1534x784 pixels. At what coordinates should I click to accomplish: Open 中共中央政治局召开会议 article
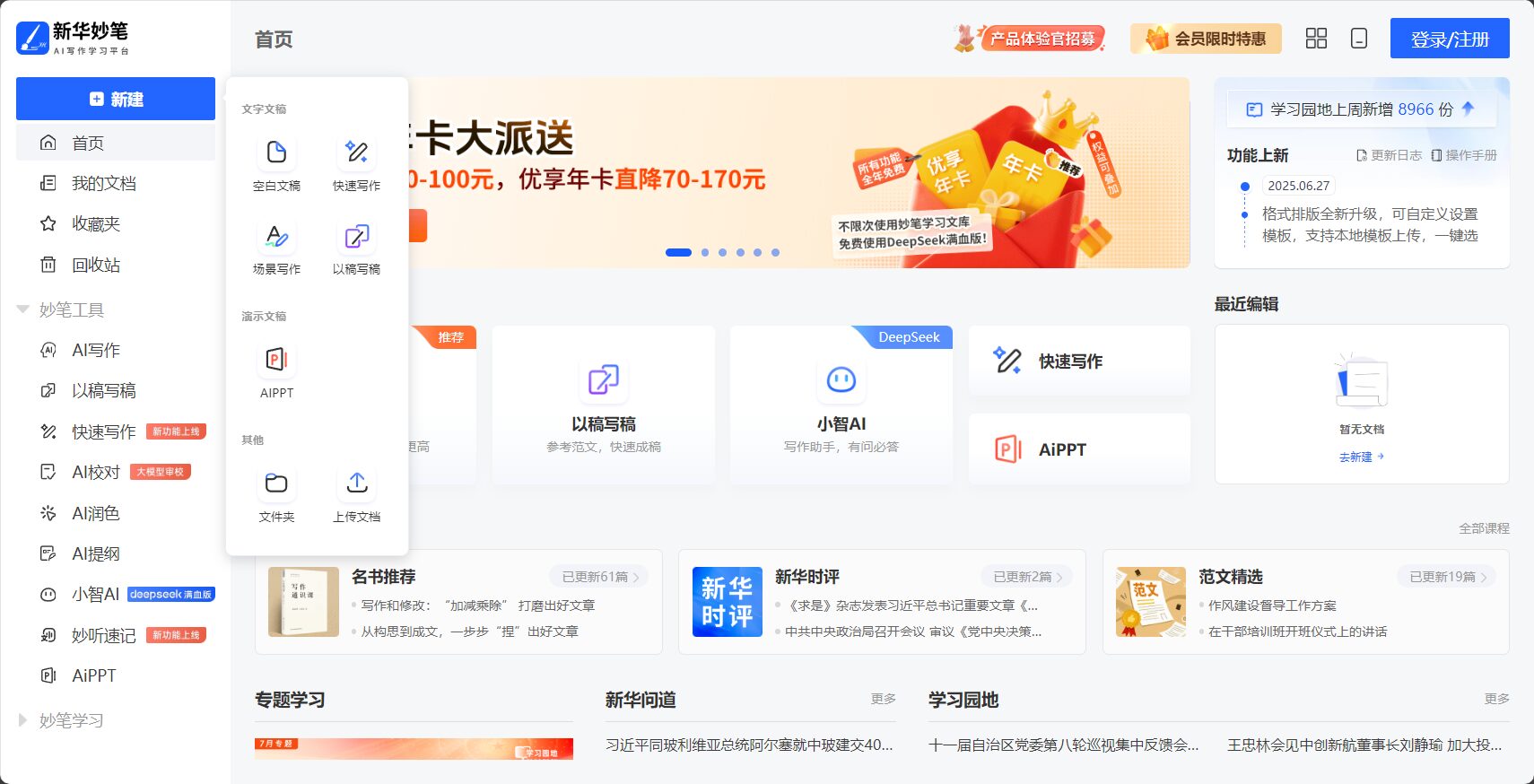[x=913, y=632]
